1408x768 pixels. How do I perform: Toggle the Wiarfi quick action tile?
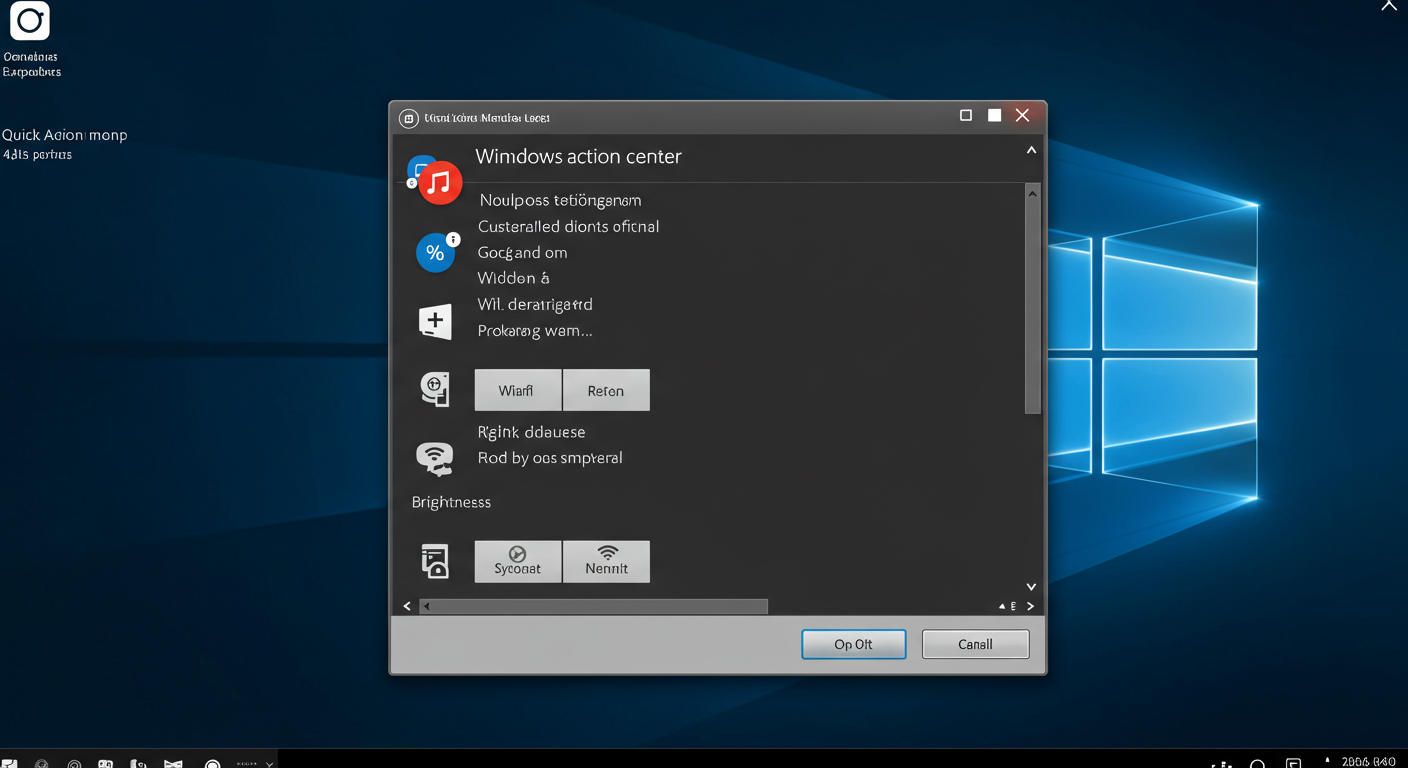click(518, 389)
